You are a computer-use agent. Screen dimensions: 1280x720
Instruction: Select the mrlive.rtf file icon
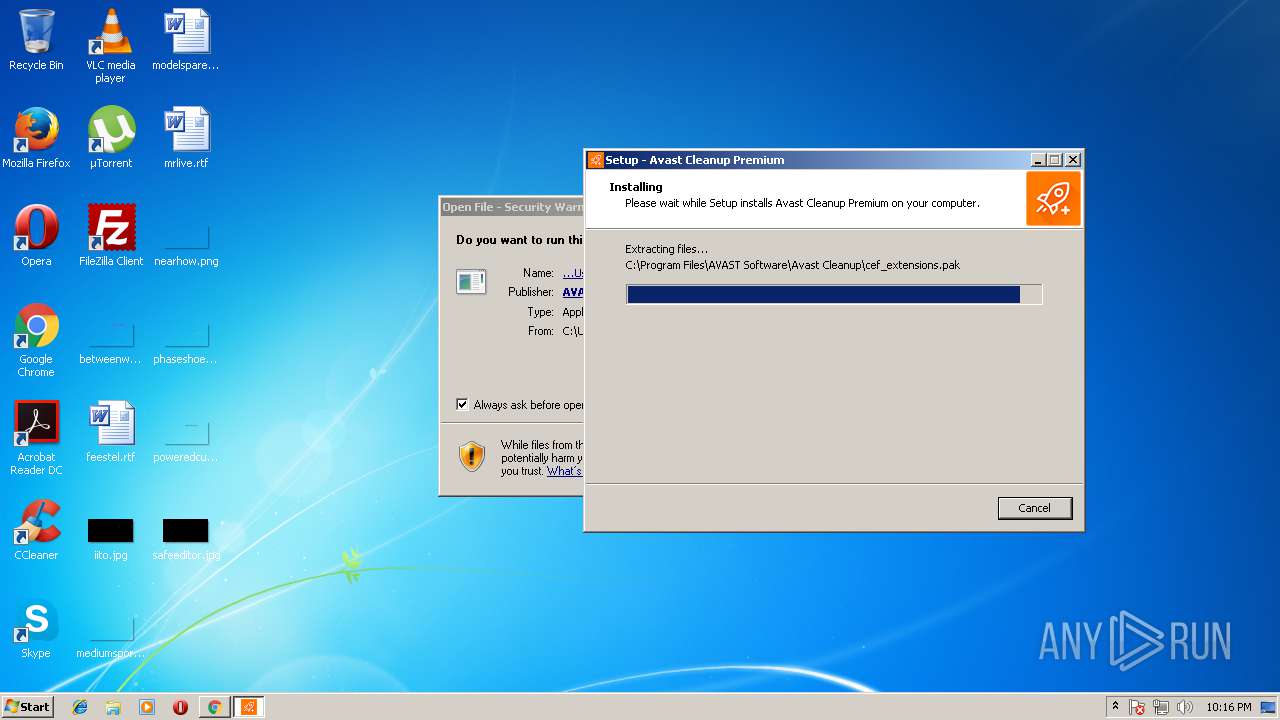point(186,138)
